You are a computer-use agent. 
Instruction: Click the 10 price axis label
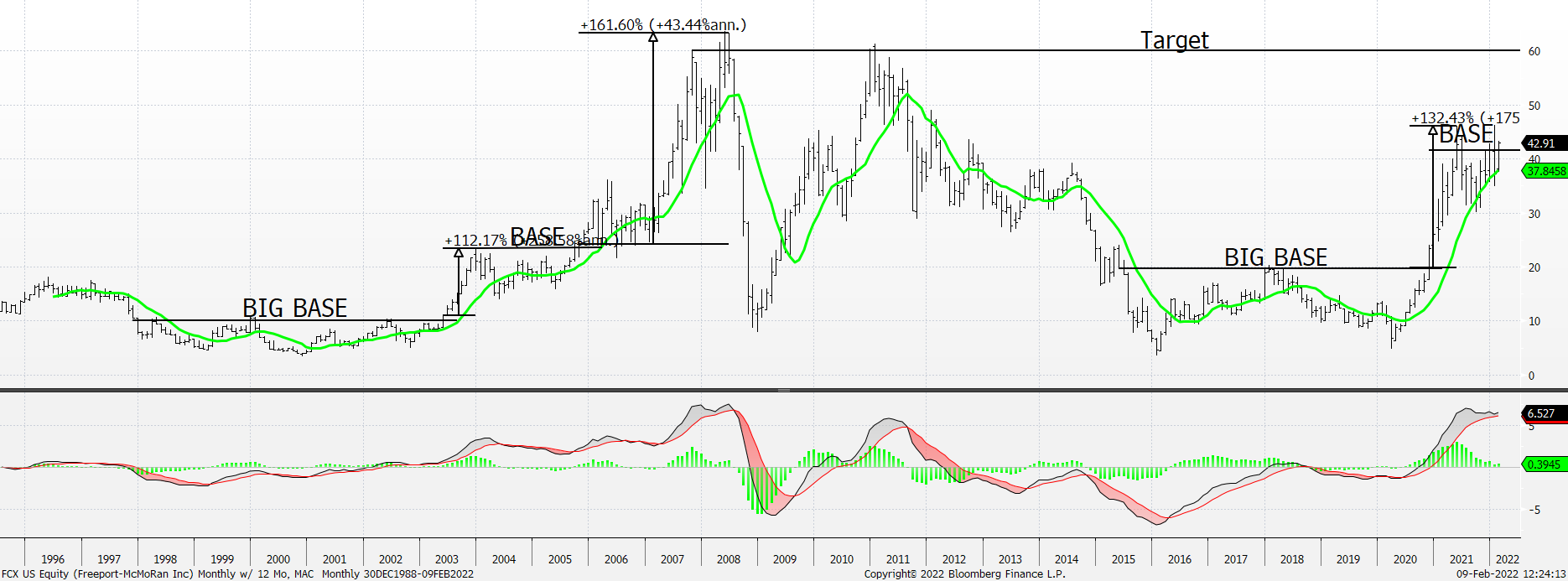[x=1534, y=321]
